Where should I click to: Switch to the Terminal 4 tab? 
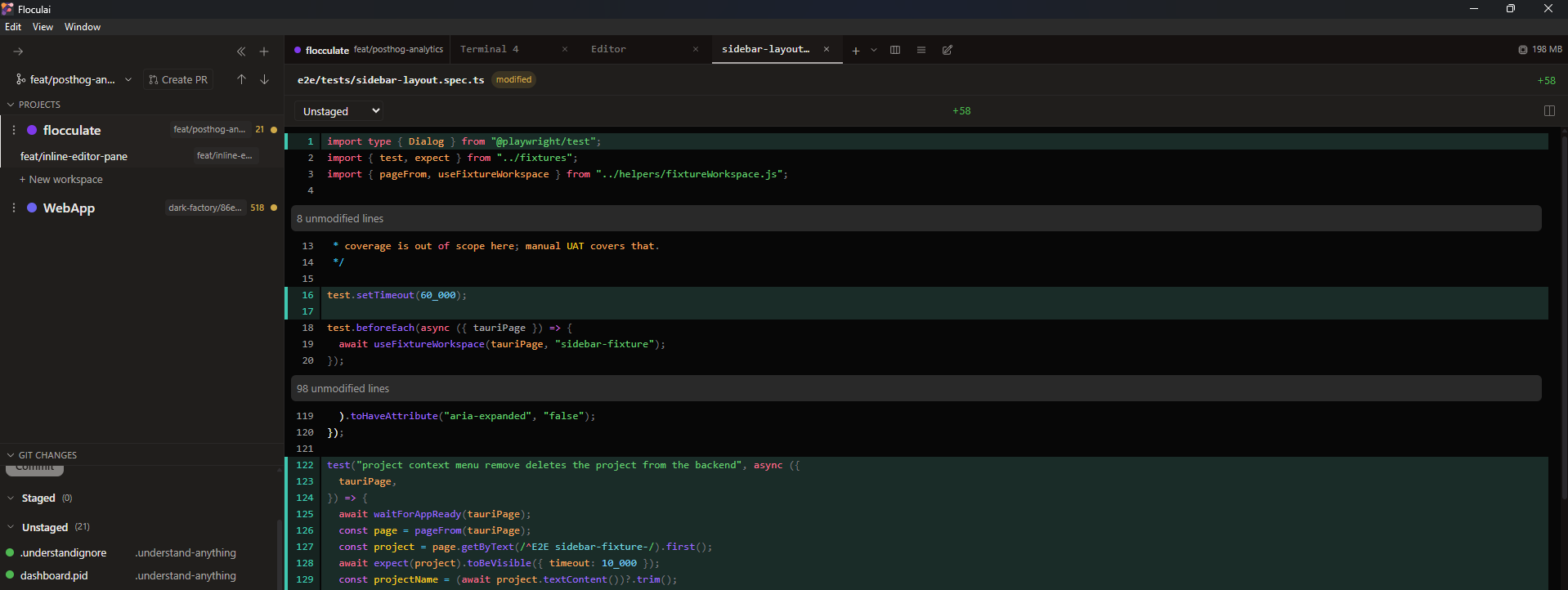point(490,49)
